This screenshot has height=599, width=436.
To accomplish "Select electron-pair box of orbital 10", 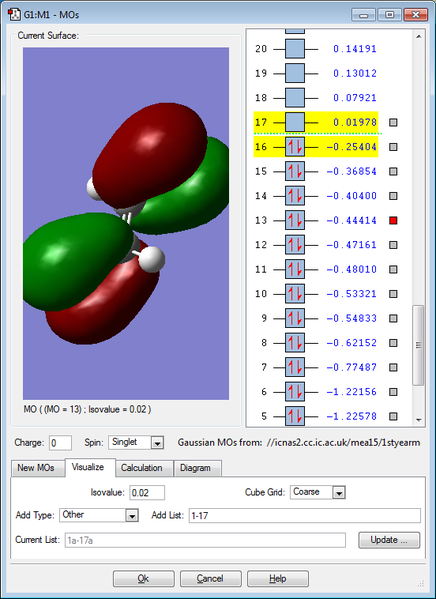I will [x=295, y=293].
